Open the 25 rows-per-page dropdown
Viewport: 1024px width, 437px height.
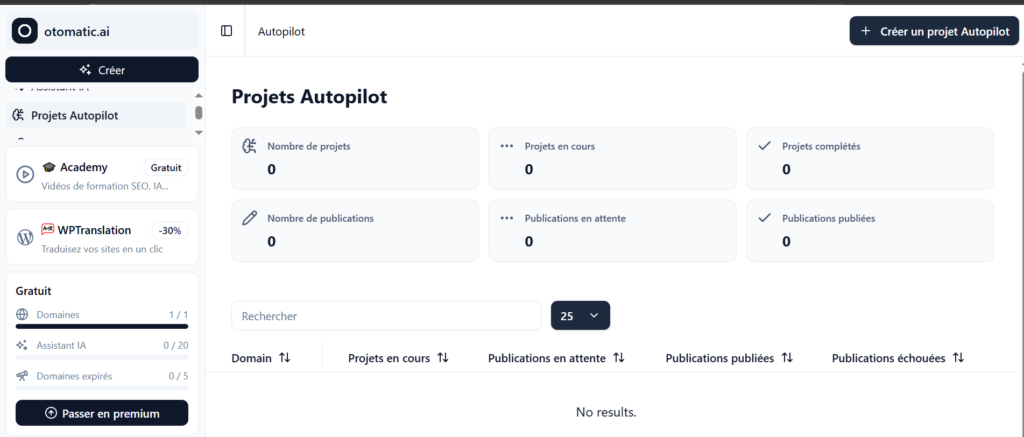point(580,316)
